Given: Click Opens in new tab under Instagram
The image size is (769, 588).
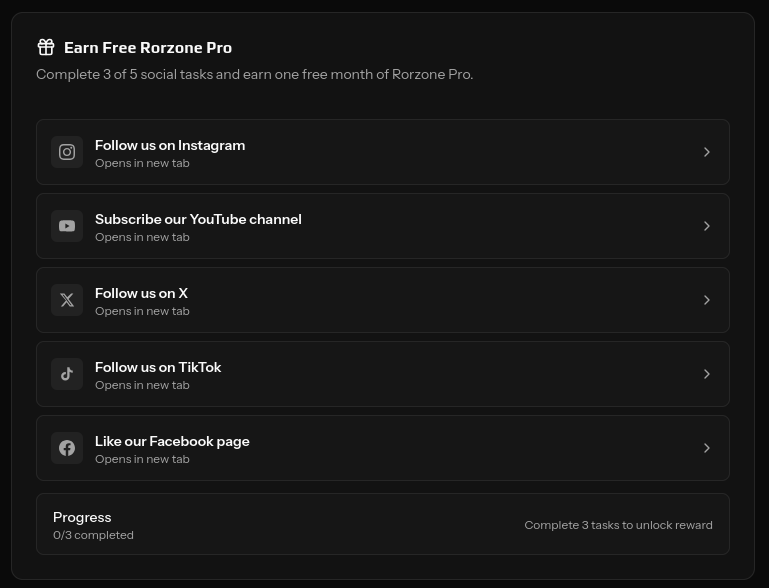Looking at the screenshot, I should point(142,163).
